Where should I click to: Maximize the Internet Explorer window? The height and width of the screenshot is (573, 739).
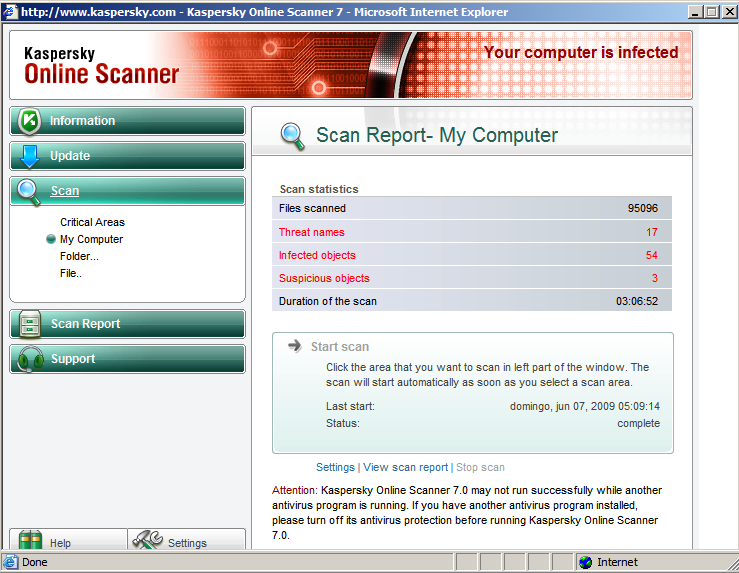[x=712, y=12]
